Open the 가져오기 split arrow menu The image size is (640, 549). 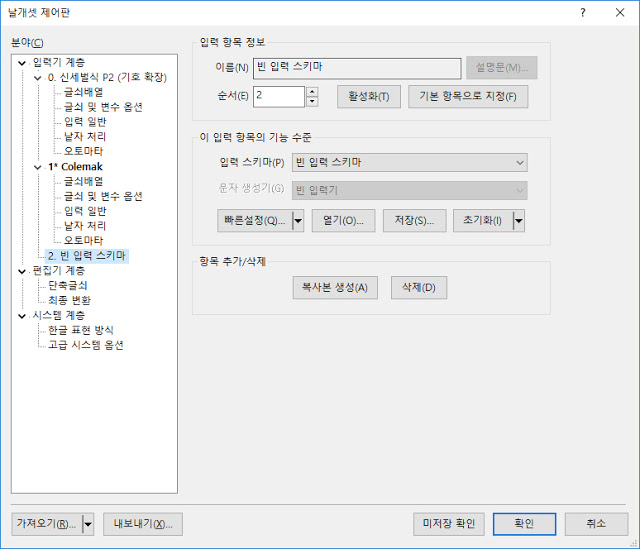pyautogui.click(x=88, y=524)
